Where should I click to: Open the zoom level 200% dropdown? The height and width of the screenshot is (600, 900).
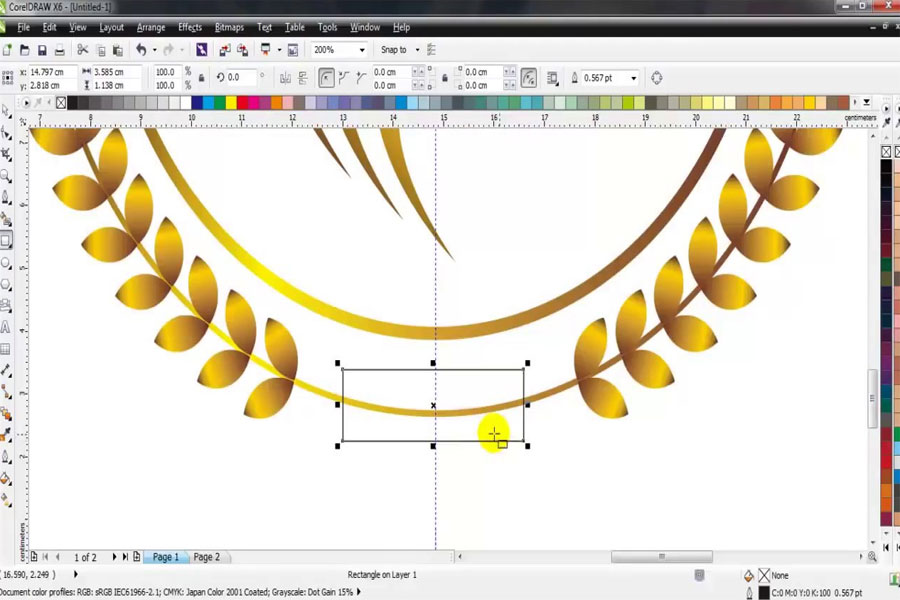362,50
